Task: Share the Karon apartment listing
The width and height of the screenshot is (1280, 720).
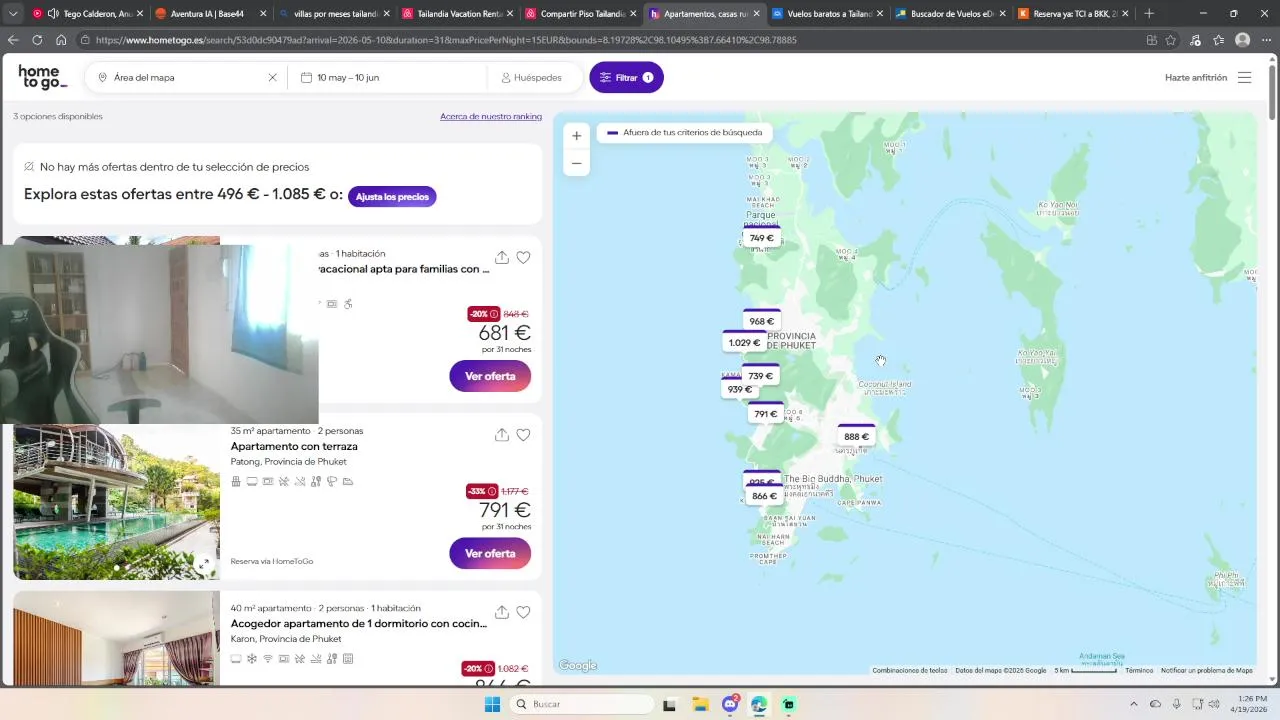Action: coord(502,612)
